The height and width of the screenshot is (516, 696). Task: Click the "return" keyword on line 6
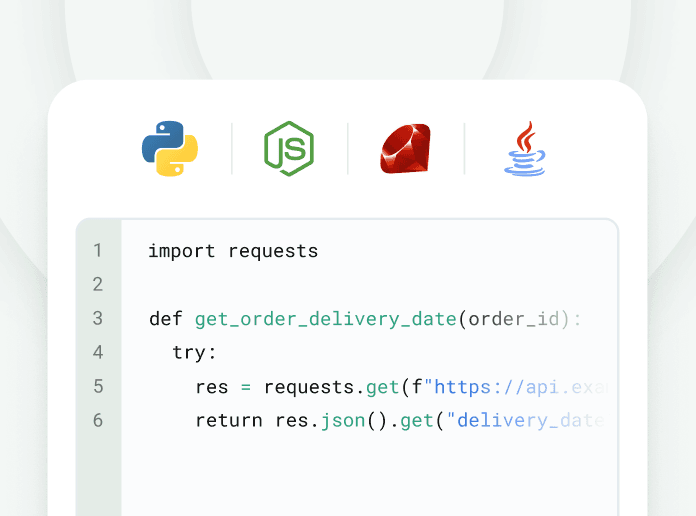(229, 421)
